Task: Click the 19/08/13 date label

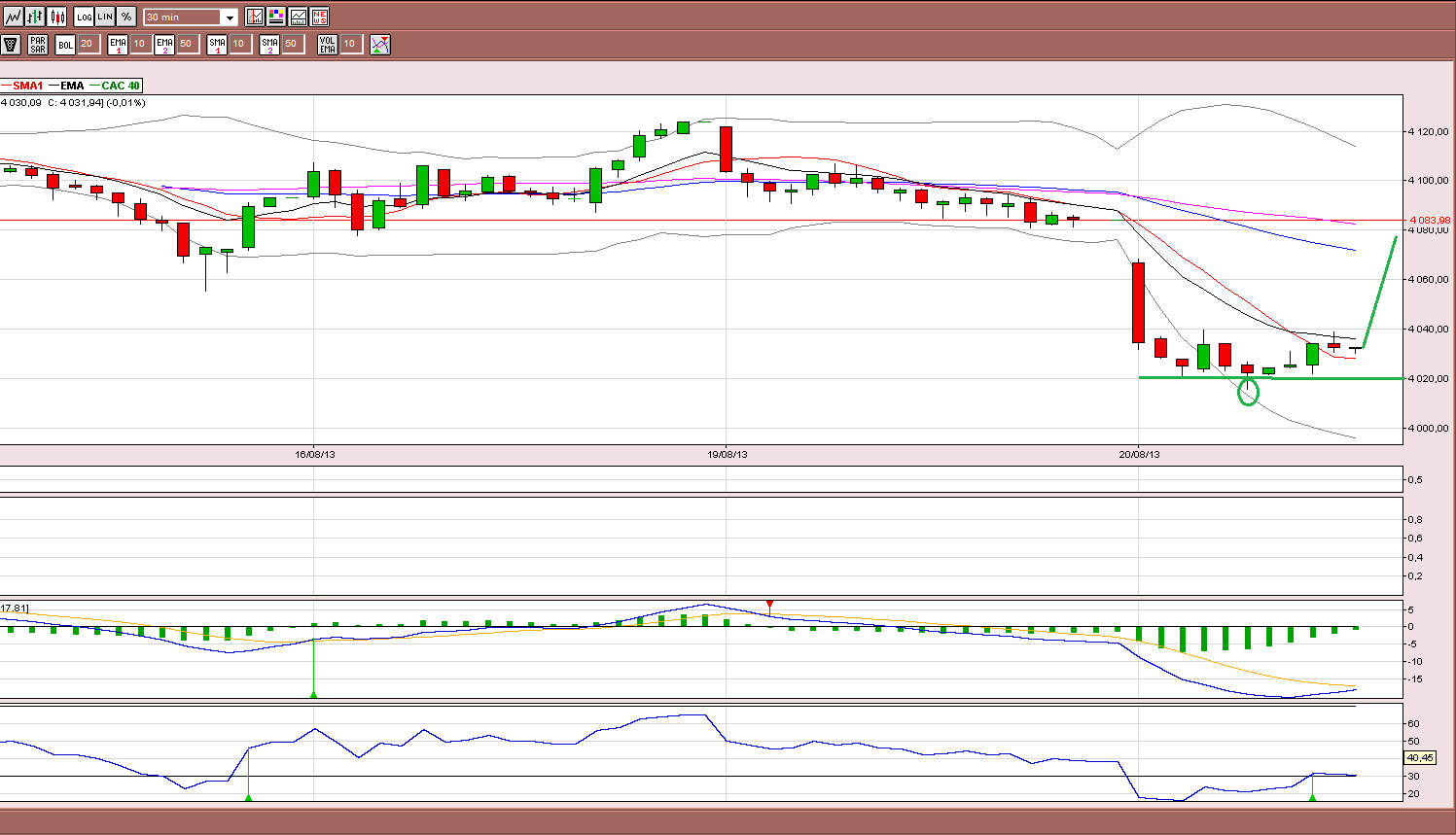Action: coord(728,454)
